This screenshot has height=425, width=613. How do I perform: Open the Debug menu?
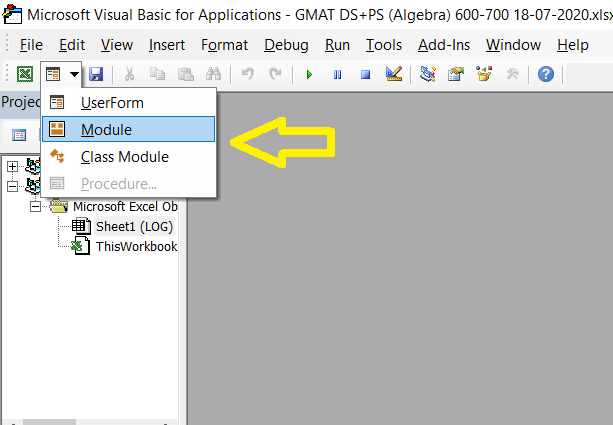click(x=286, y=45)
